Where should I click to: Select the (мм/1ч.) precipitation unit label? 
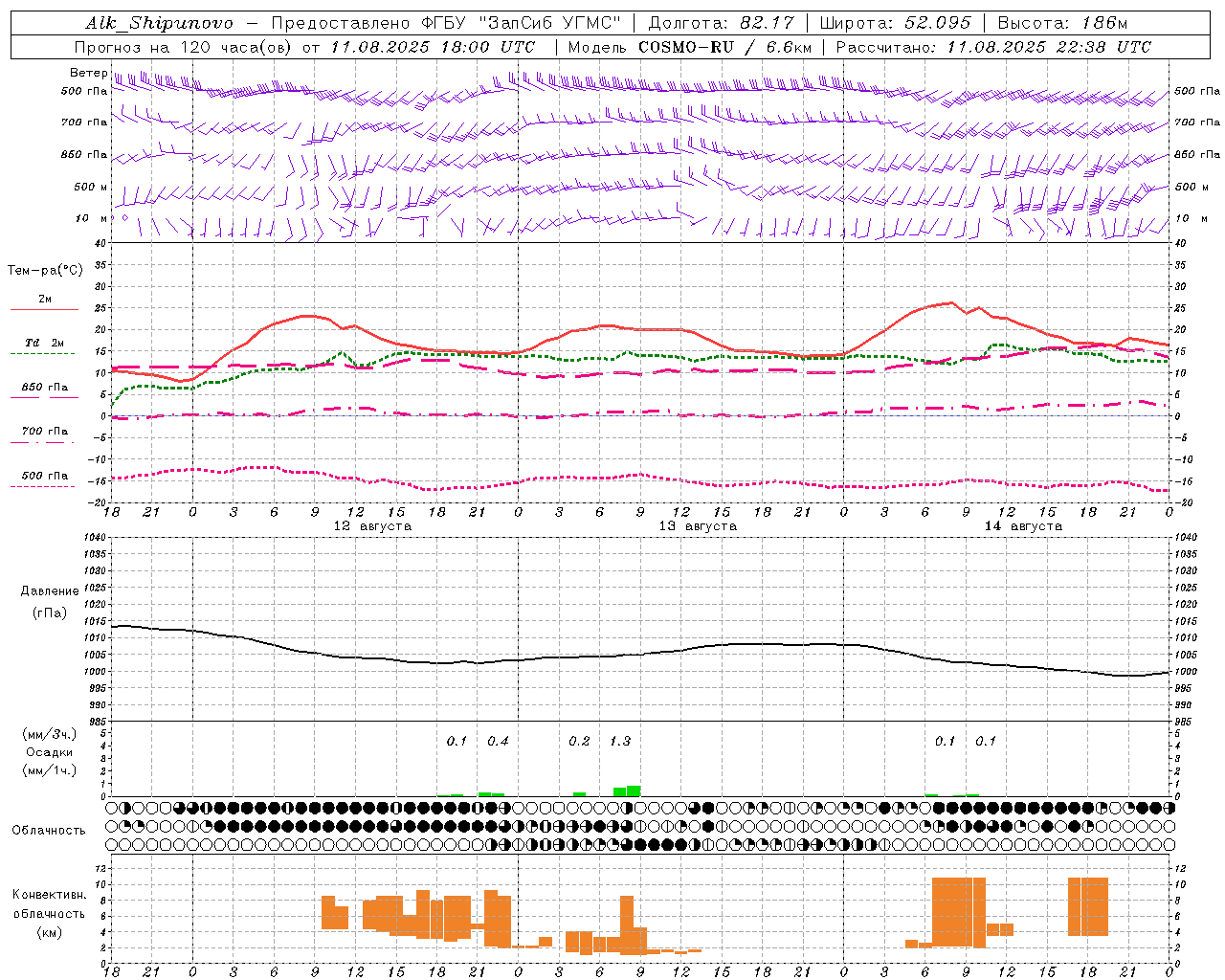(x=50, y=770)
